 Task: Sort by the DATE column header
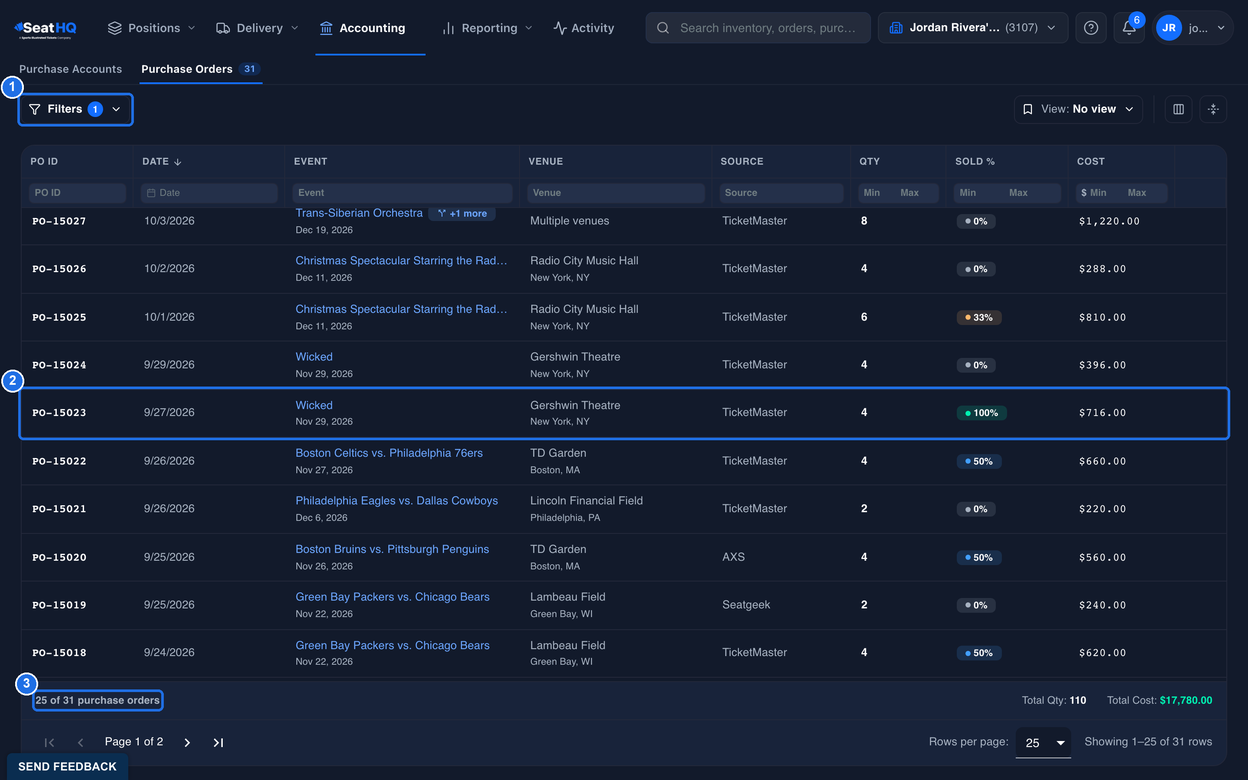(163, 161)
